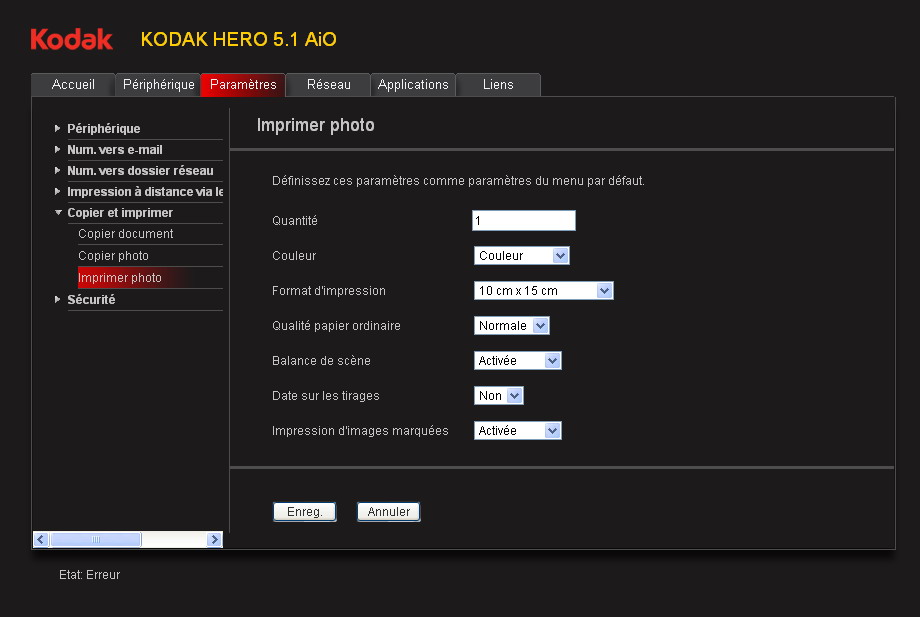Screen dimensions: 920x617
Task: Collapse the Copier et imprimer section
Action: pyautogui.click(x=119, y=213)
